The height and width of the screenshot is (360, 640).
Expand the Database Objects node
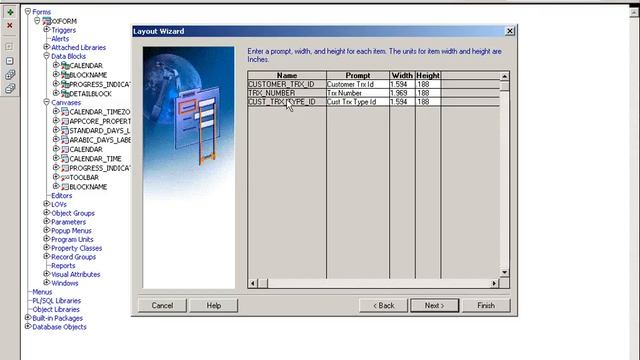tap(28, 326)
